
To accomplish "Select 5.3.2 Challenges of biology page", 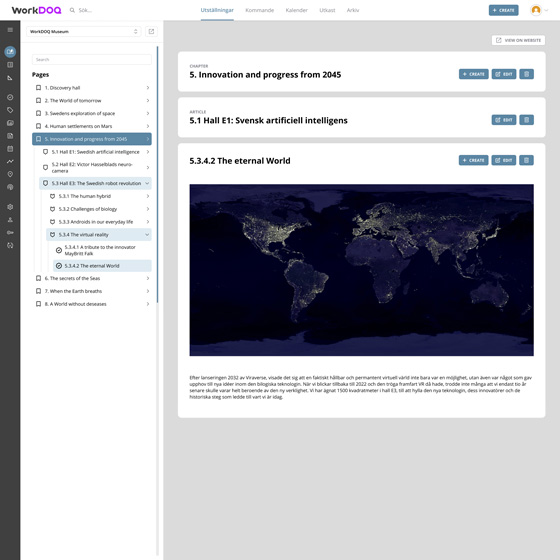I will click(x=99, y=209).
